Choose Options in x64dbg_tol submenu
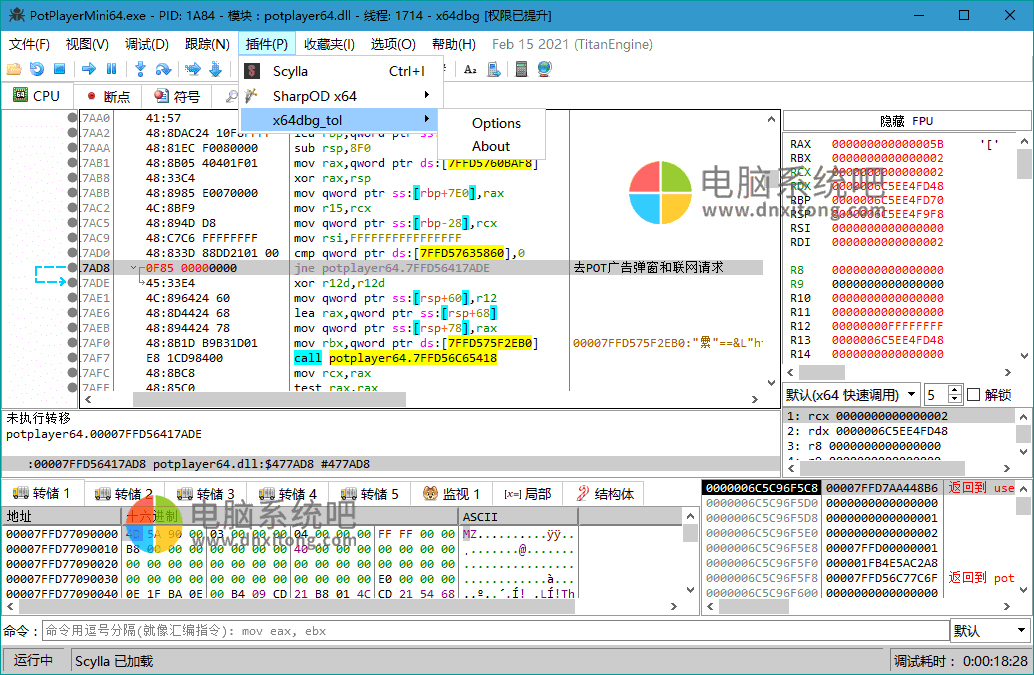Image resolution: width=1034 pixels, height=675 pixels. tap(496, 123)
